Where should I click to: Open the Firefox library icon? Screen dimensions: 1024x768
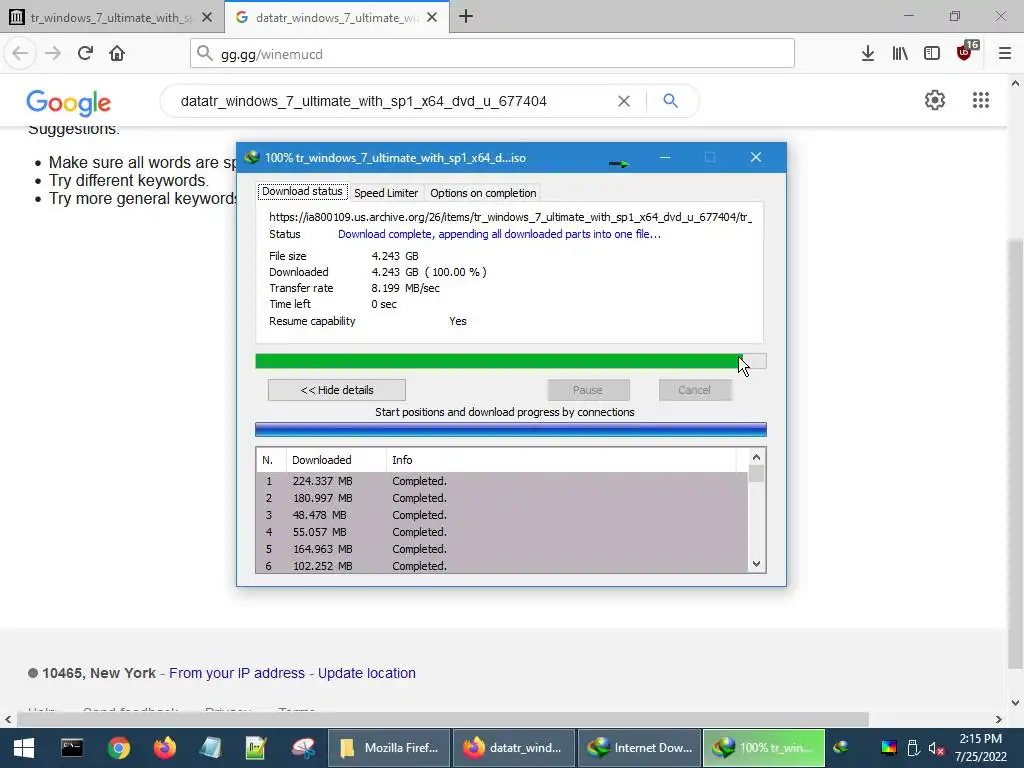900,54
